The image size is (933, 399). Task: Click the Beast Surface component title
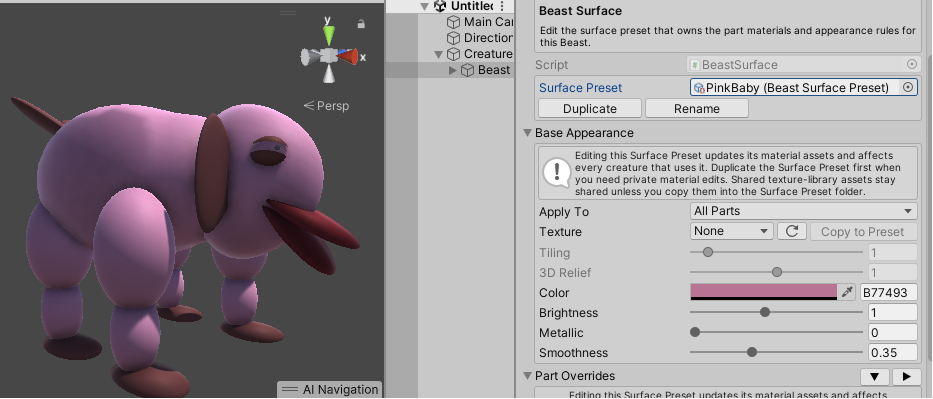coord(580,11)
